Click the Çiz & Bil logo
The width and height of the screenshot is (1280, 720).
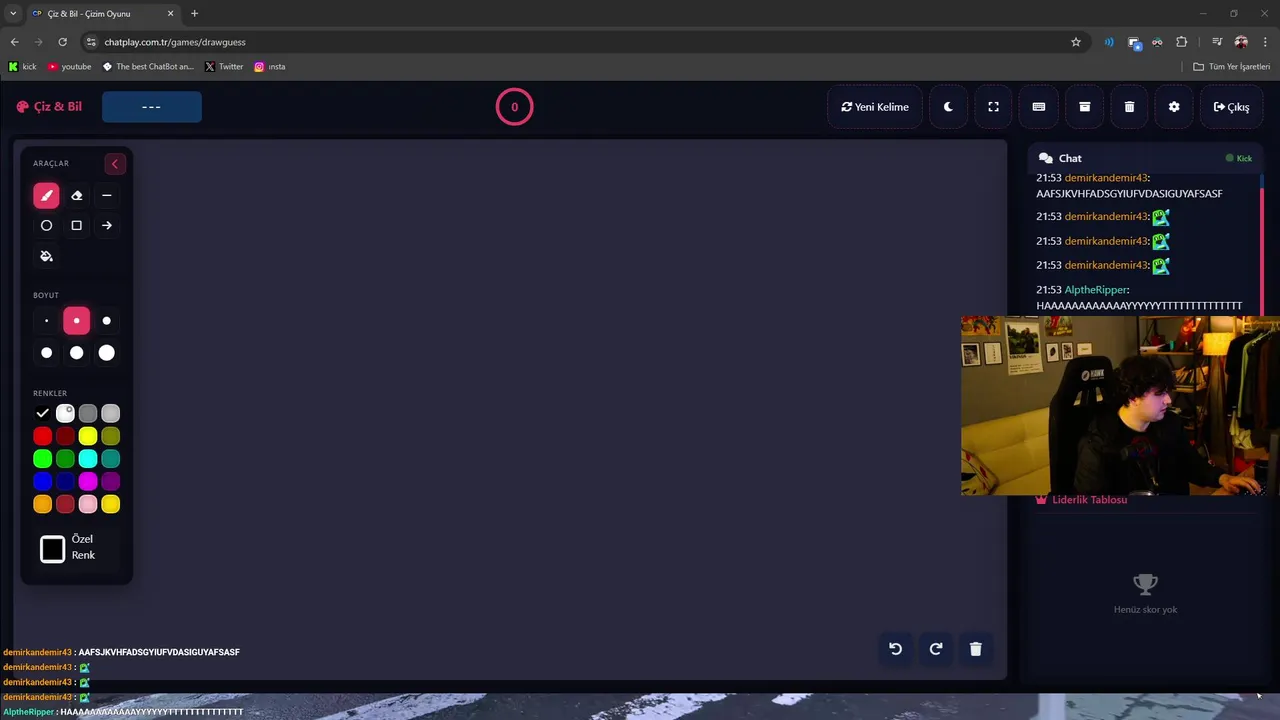[x=49, y=107]
